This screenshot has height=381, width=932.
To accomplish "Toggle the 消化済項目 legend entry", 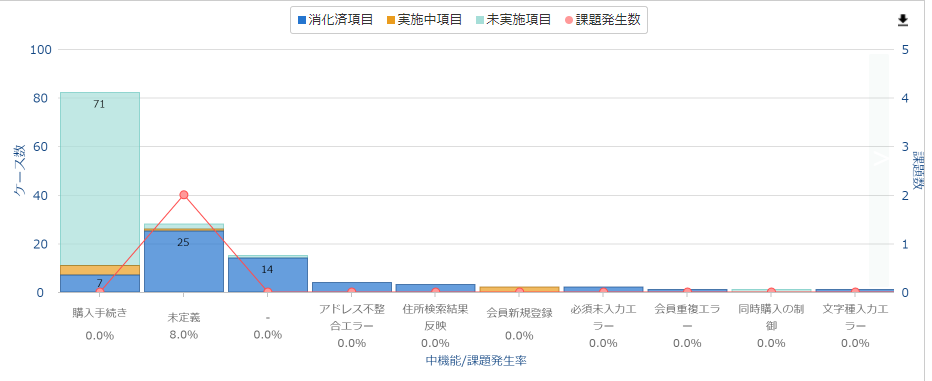I will [x=335, y=20].
